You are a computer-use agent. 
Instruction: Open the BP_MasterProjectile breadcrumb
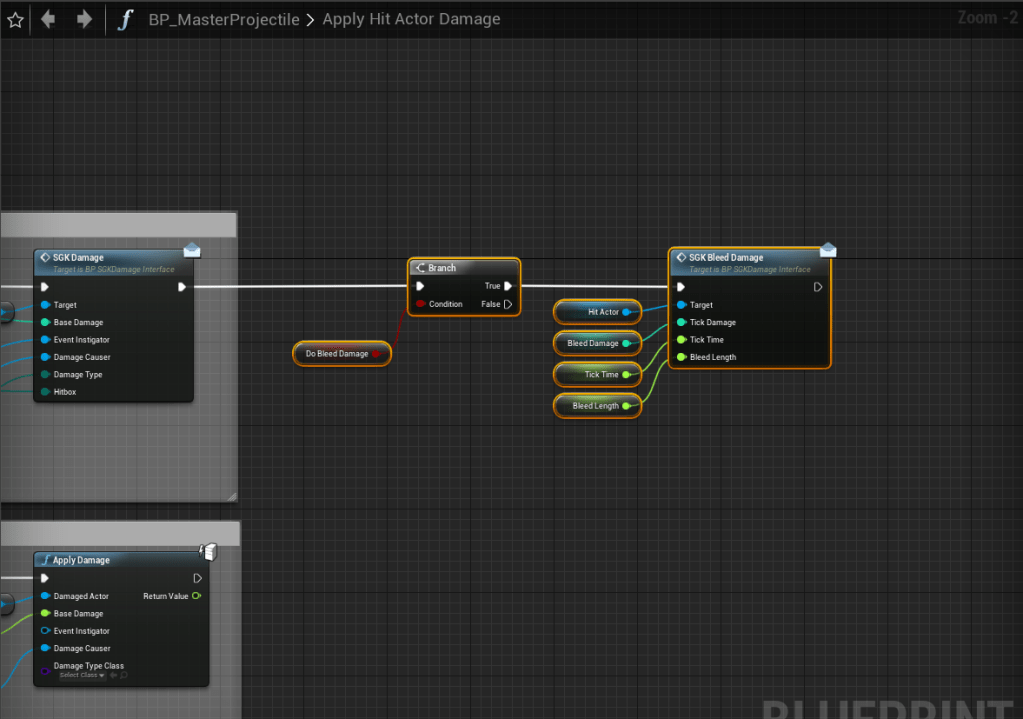[x=223, y=20]
